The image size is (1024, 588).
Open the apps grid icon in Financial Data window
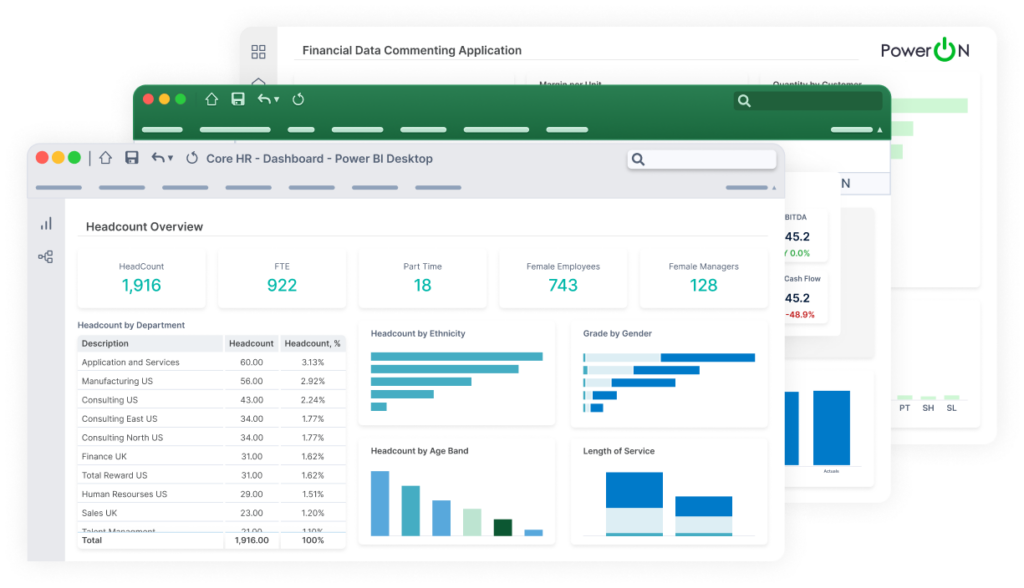258,50
